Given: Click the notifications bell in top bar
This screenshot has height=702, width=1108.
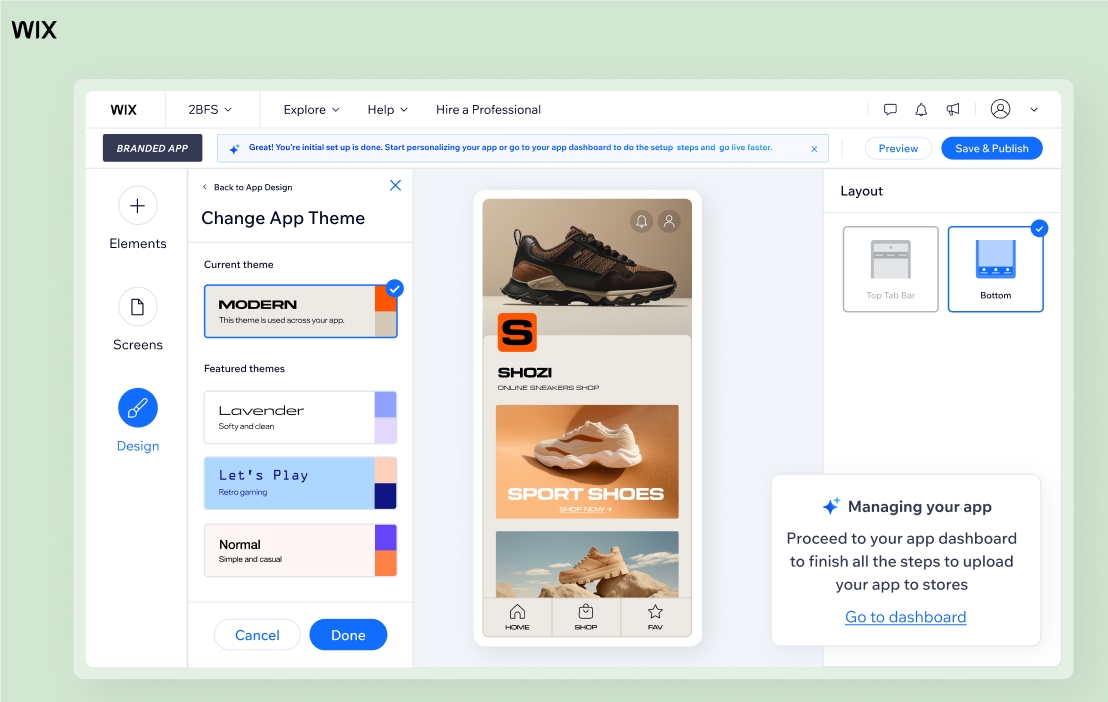Looking at the screenshot, I should pos(921,110).
